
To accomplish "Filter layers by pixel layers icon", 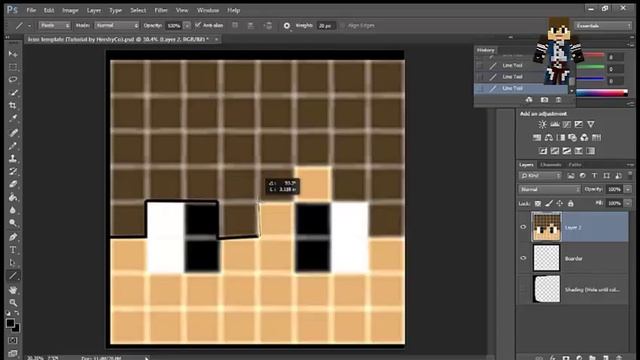I will pyautogui.click(x=571, y=176).
